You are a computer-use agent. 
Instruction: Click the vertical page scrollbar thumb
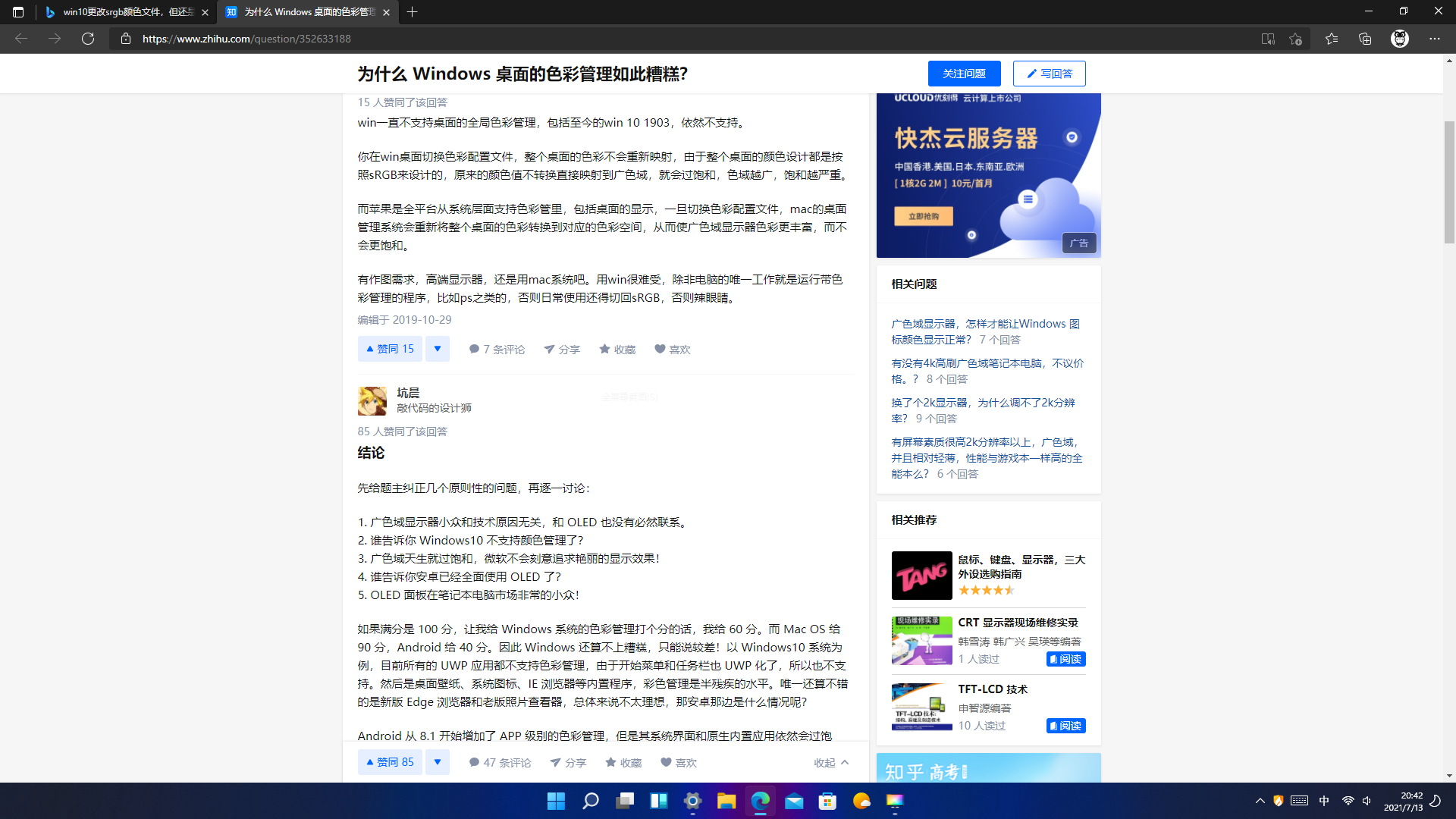pyautogui.click(x=1449, y=182)
